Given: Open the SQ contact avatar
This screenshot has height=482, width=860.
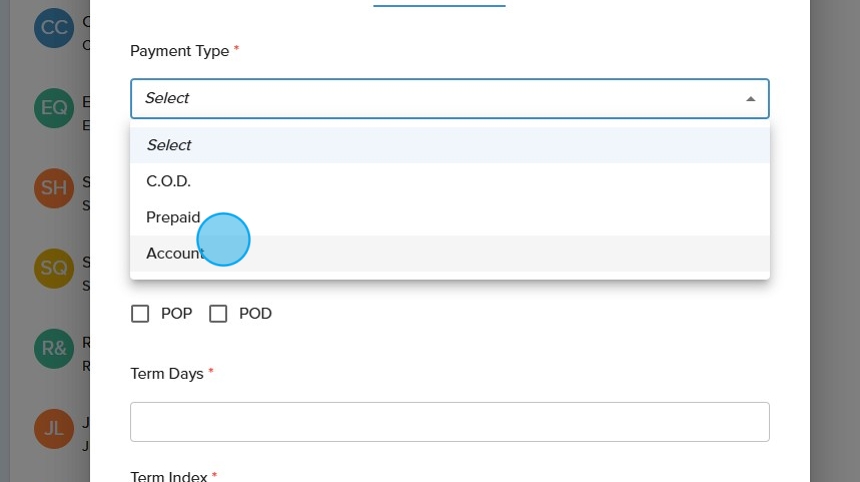Looking at the screenshot, I should click(x=54, y=268).
